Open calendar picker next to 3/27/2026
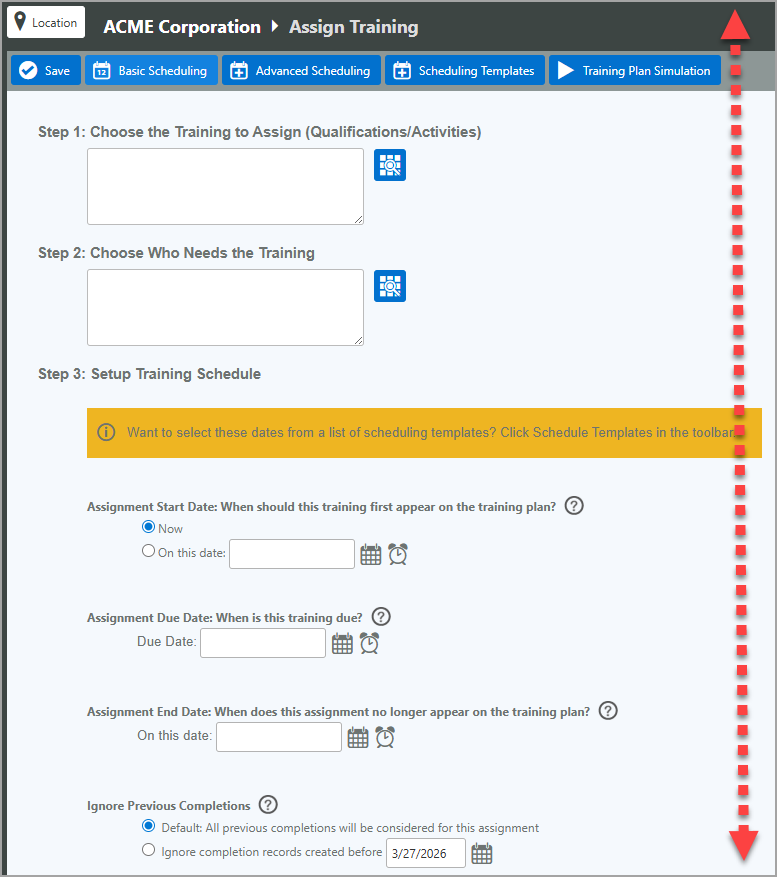The height and width of the screenshot is (877, 777). (x=482, y=854)
